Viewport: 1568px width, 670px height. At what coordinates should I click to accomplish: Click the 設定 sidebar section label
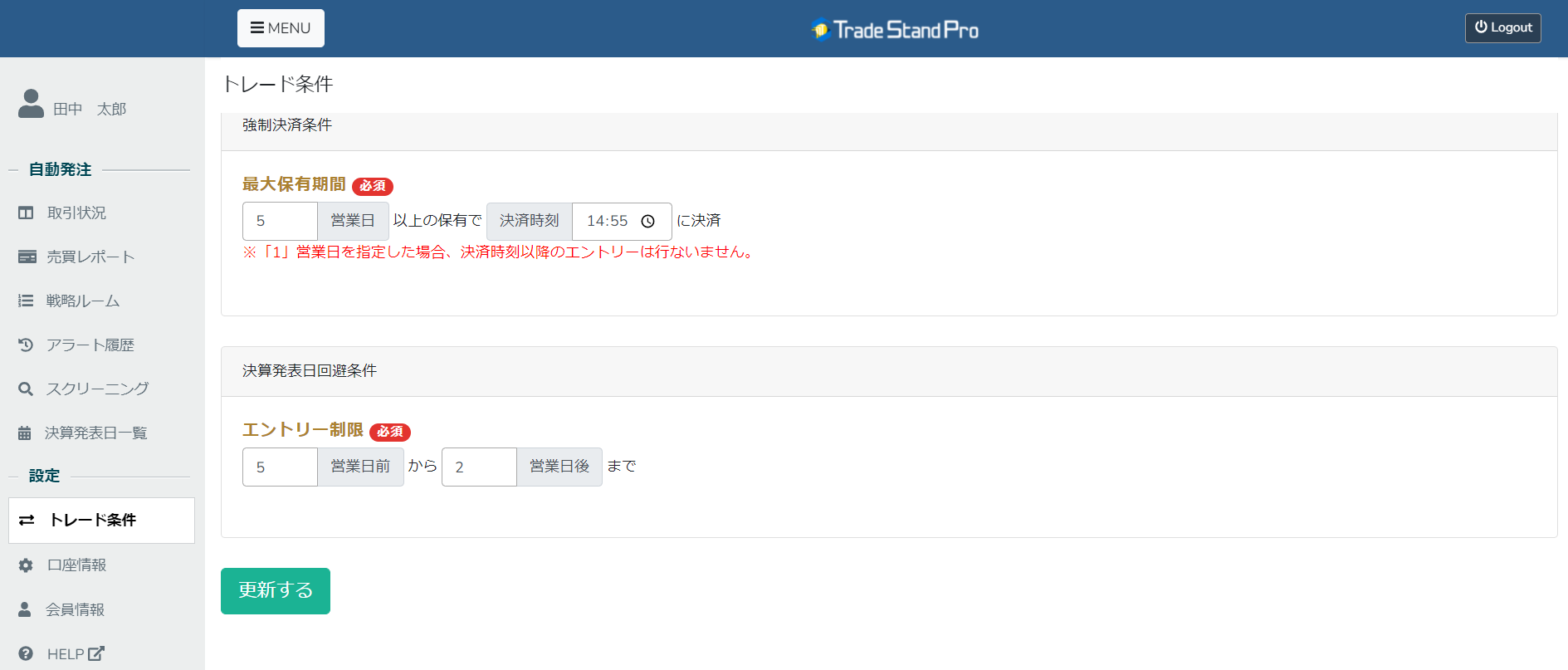coord(44,477)
